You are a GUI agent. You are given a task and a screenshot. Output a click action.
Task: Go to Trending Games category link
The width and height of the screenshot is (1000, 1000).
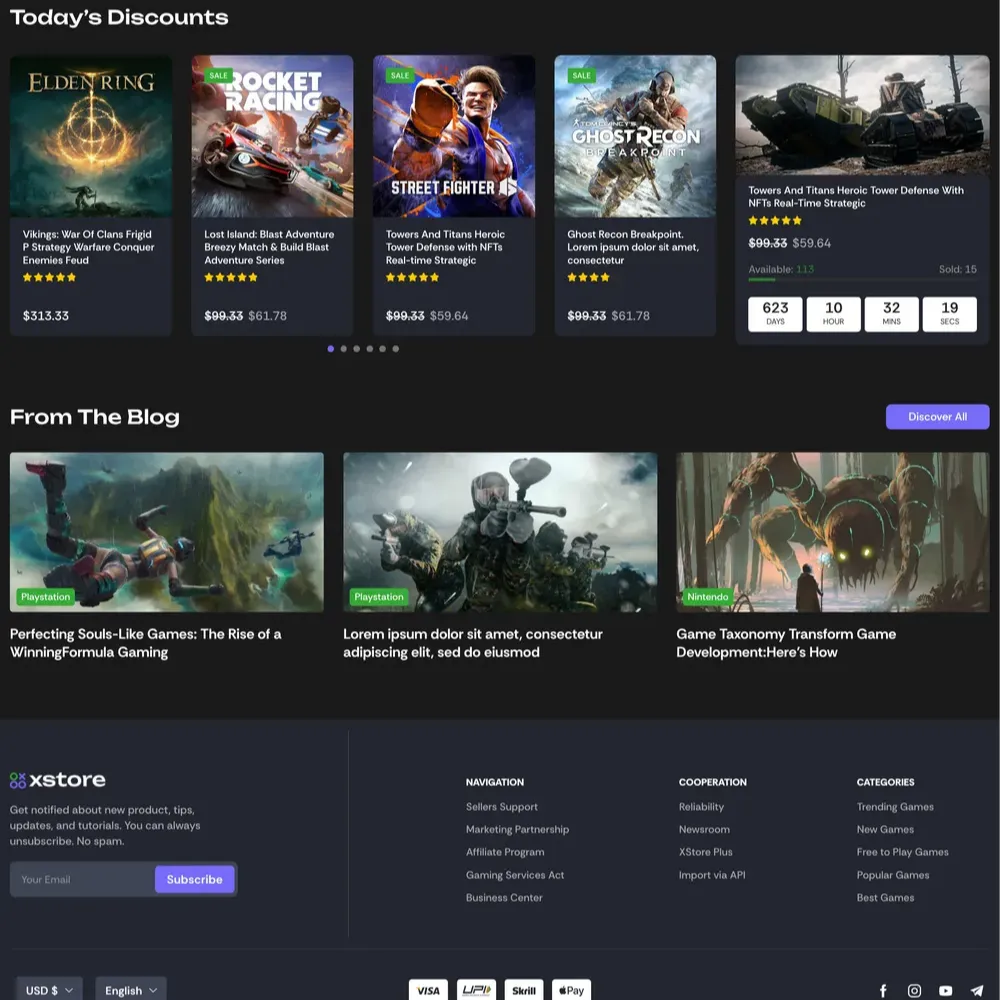coord(895,807)
